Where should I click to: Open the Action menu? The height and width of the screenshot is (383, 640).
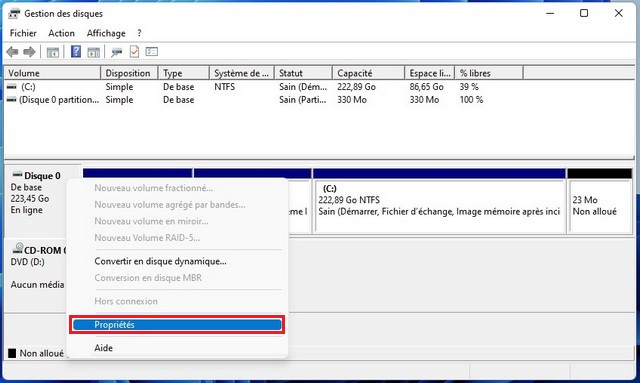(62, 33)
